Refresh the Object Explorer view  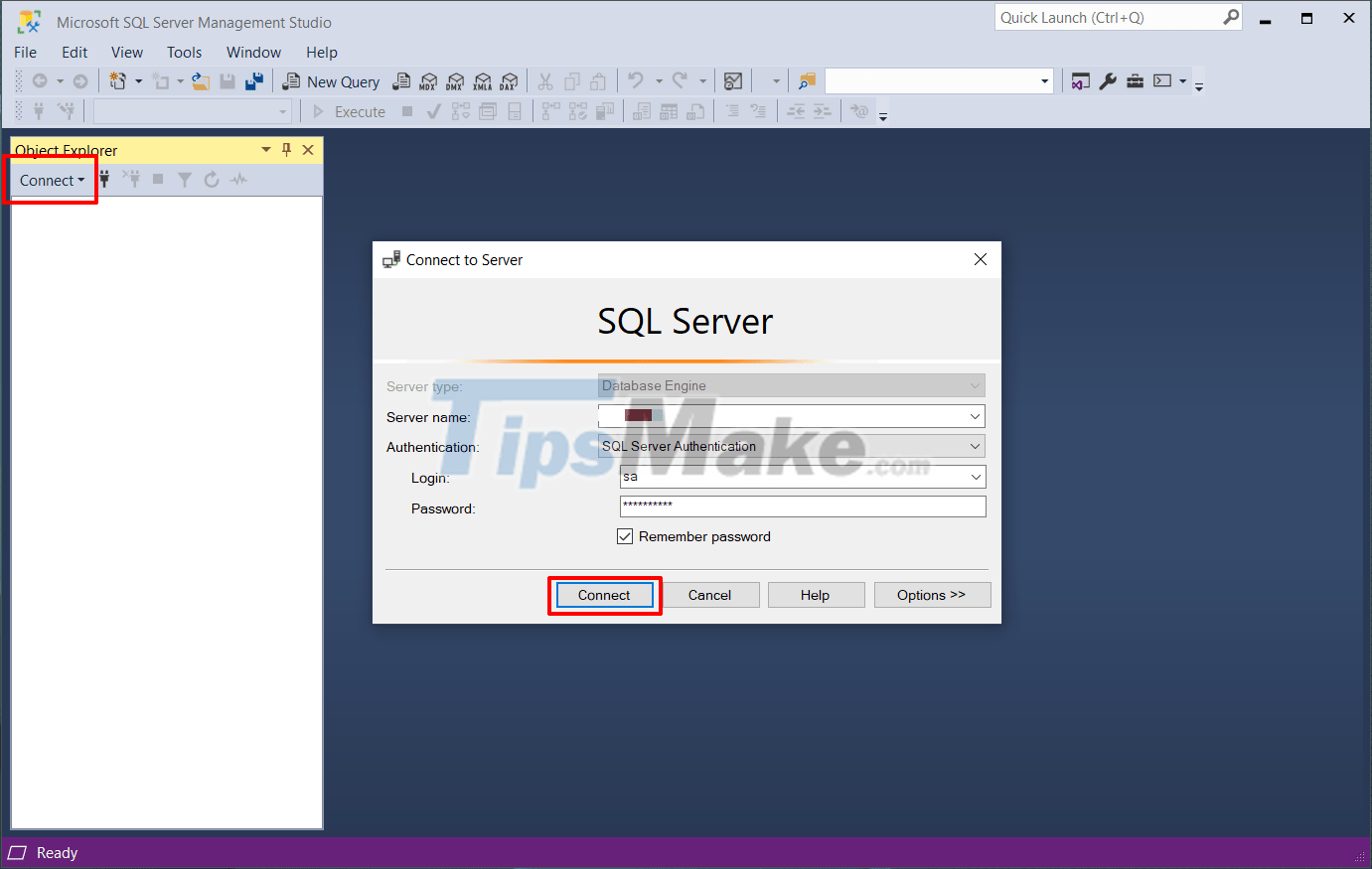(213, 180)
